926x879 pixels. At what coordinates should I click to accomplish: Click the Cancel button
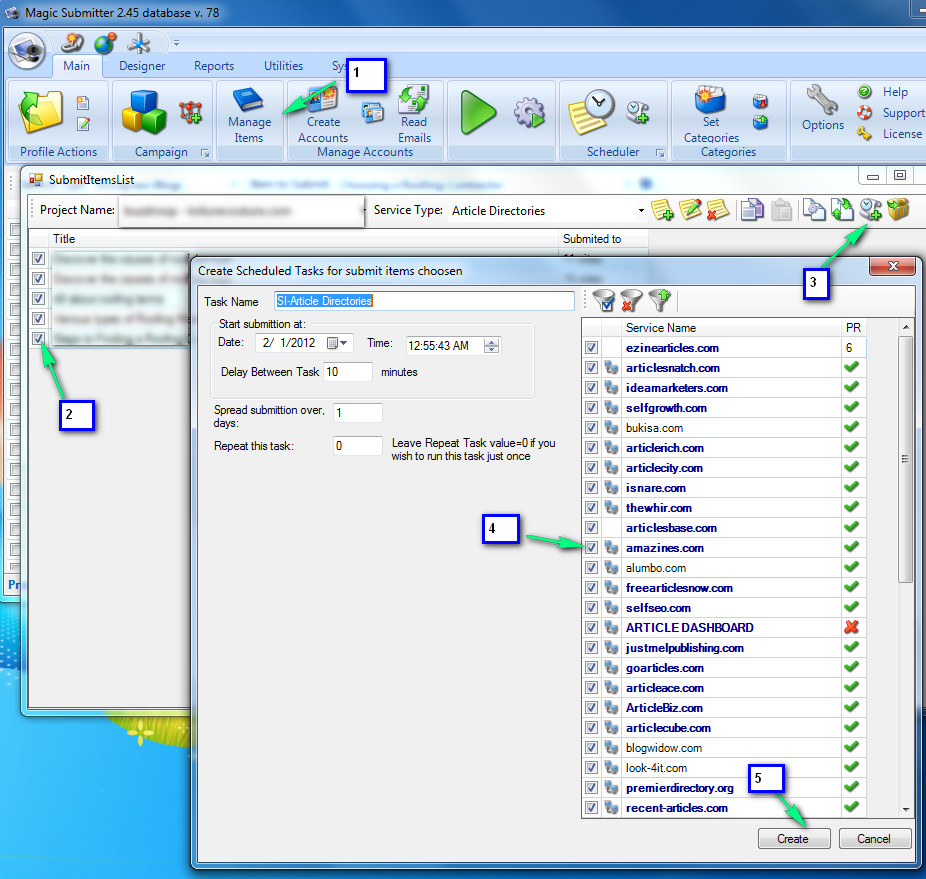point(875,839)
